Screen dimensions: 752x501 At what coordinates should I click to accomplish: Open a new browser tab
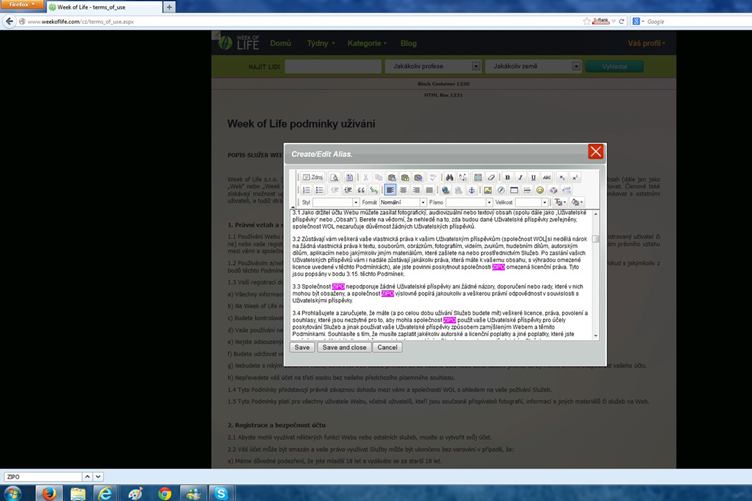coord(169,7)
